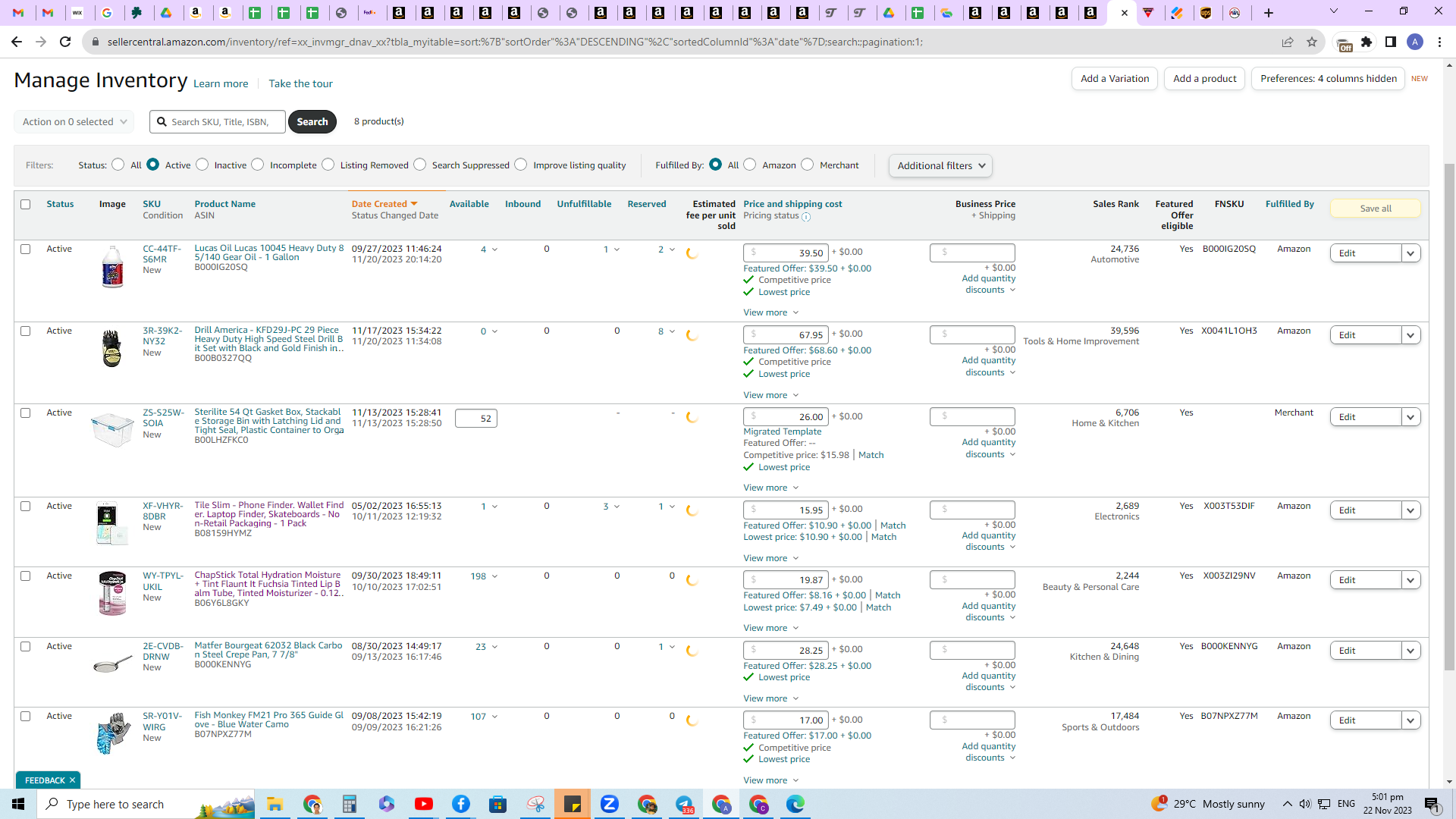Open Microsoft Edge from the taskbar

tap(795, 804)
